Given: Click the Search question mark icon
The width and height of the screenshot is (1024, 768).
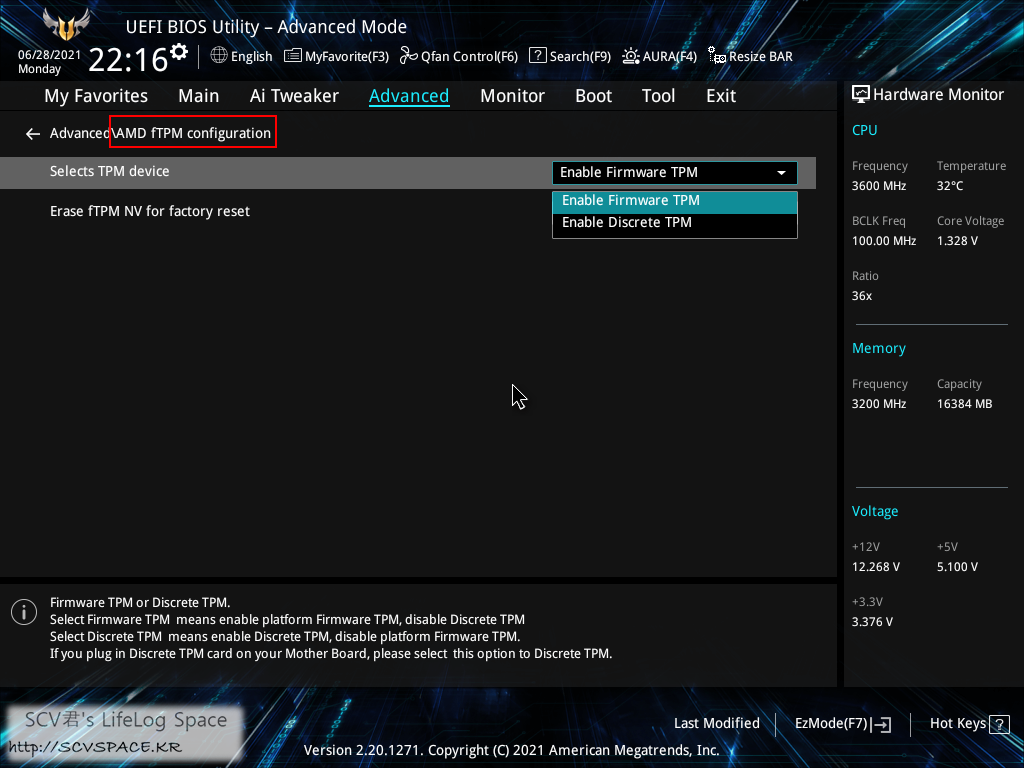Looking at the screenshot, I should (x=537, y=56).
